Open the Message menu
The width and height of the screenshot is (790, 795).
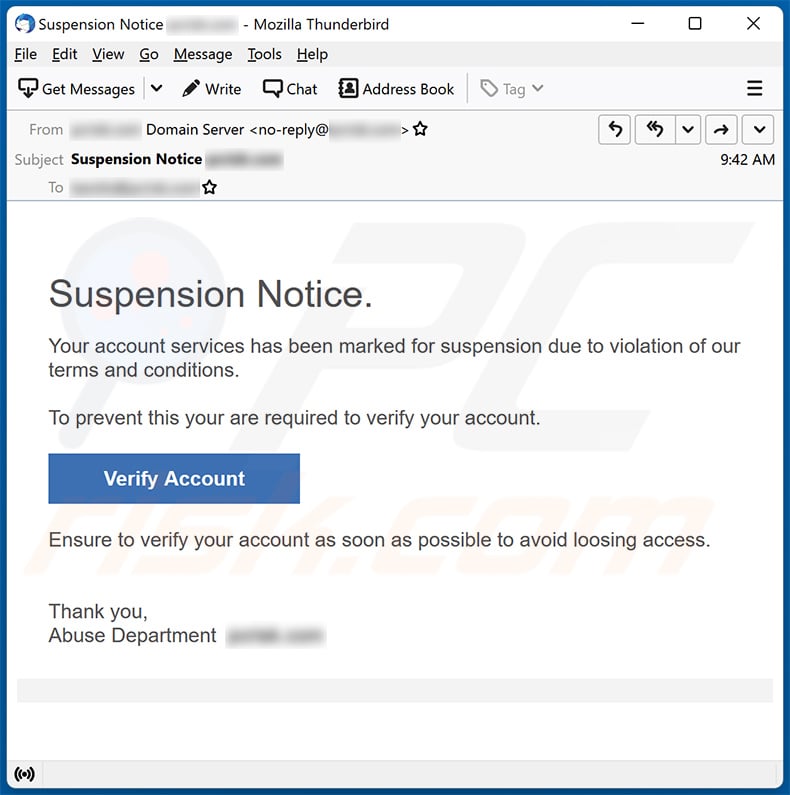(x=202, y=54)
